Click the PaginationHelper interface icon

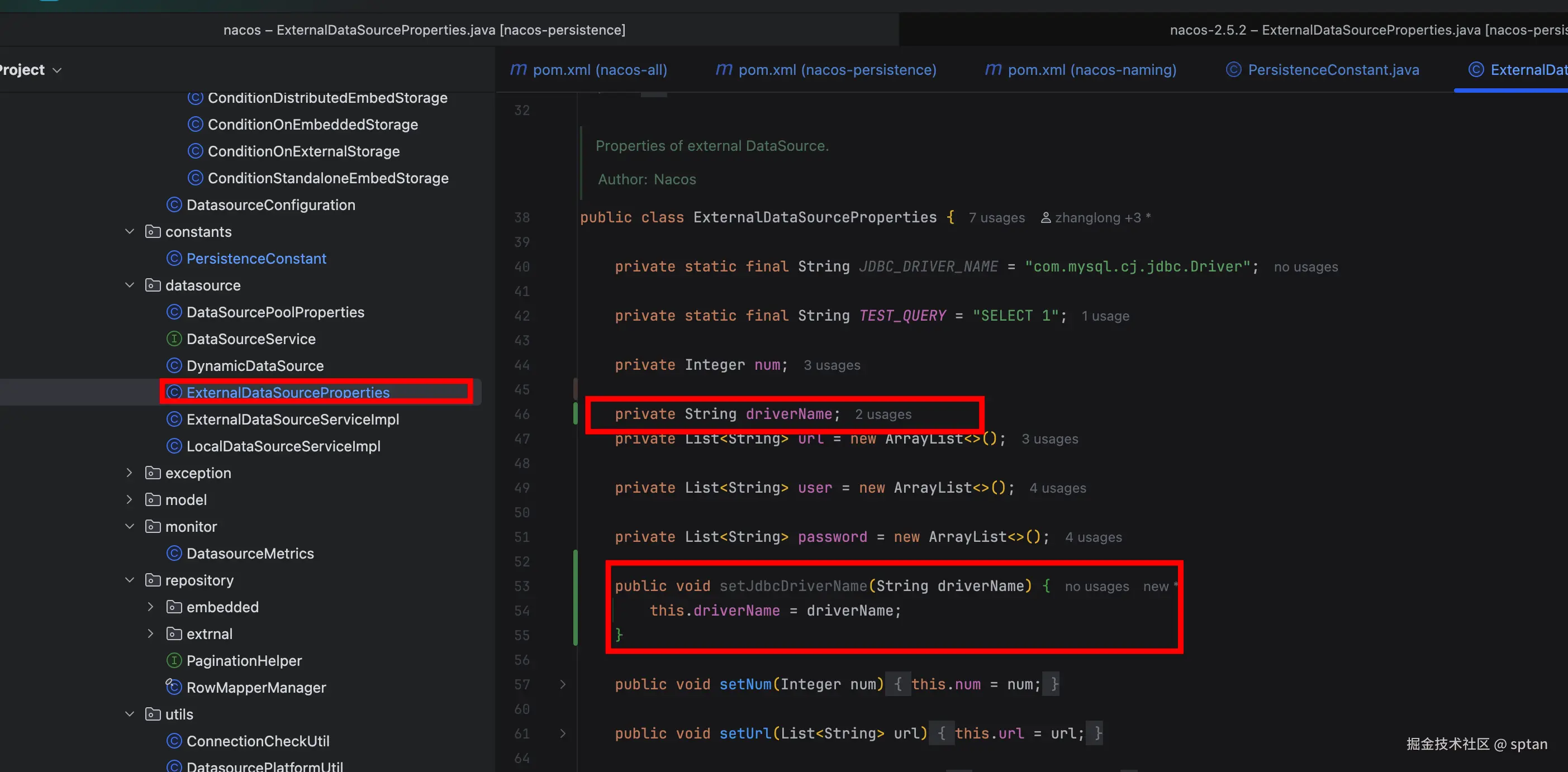click(x=174, y=661)
